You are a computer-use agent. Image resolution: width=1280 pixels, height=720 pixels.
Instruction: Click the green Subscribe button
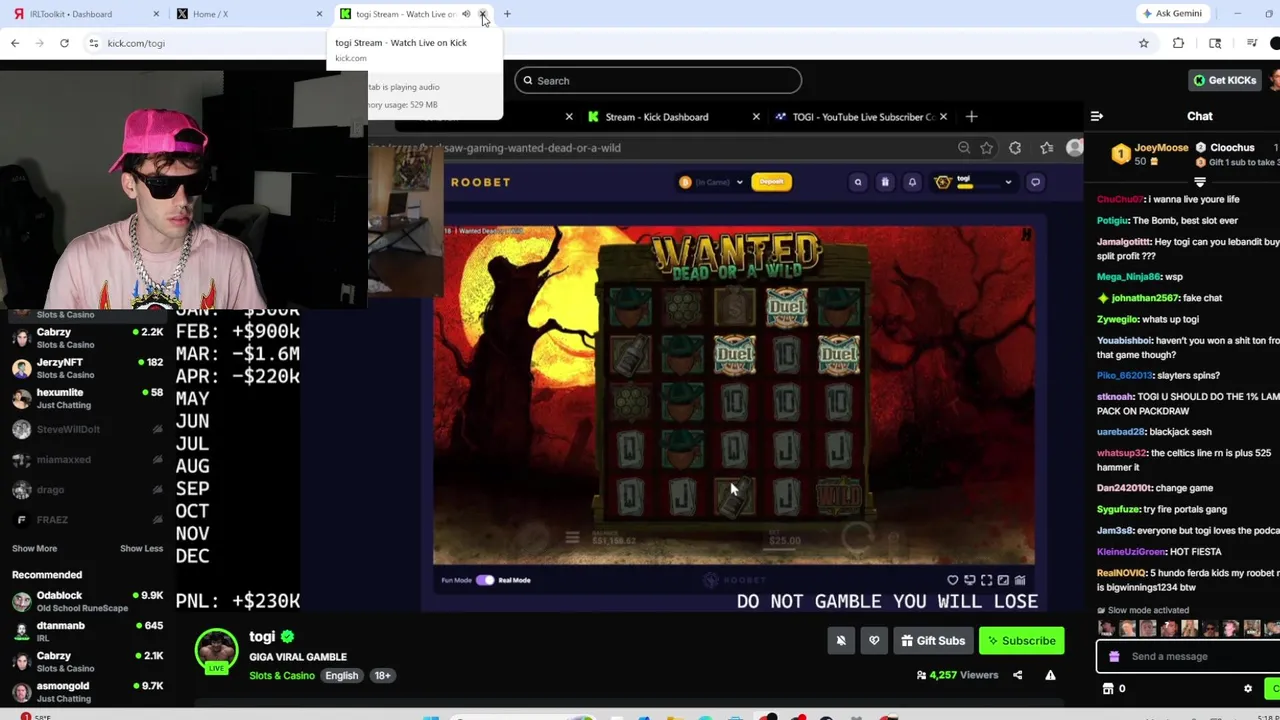click(x=1022, y=641)
